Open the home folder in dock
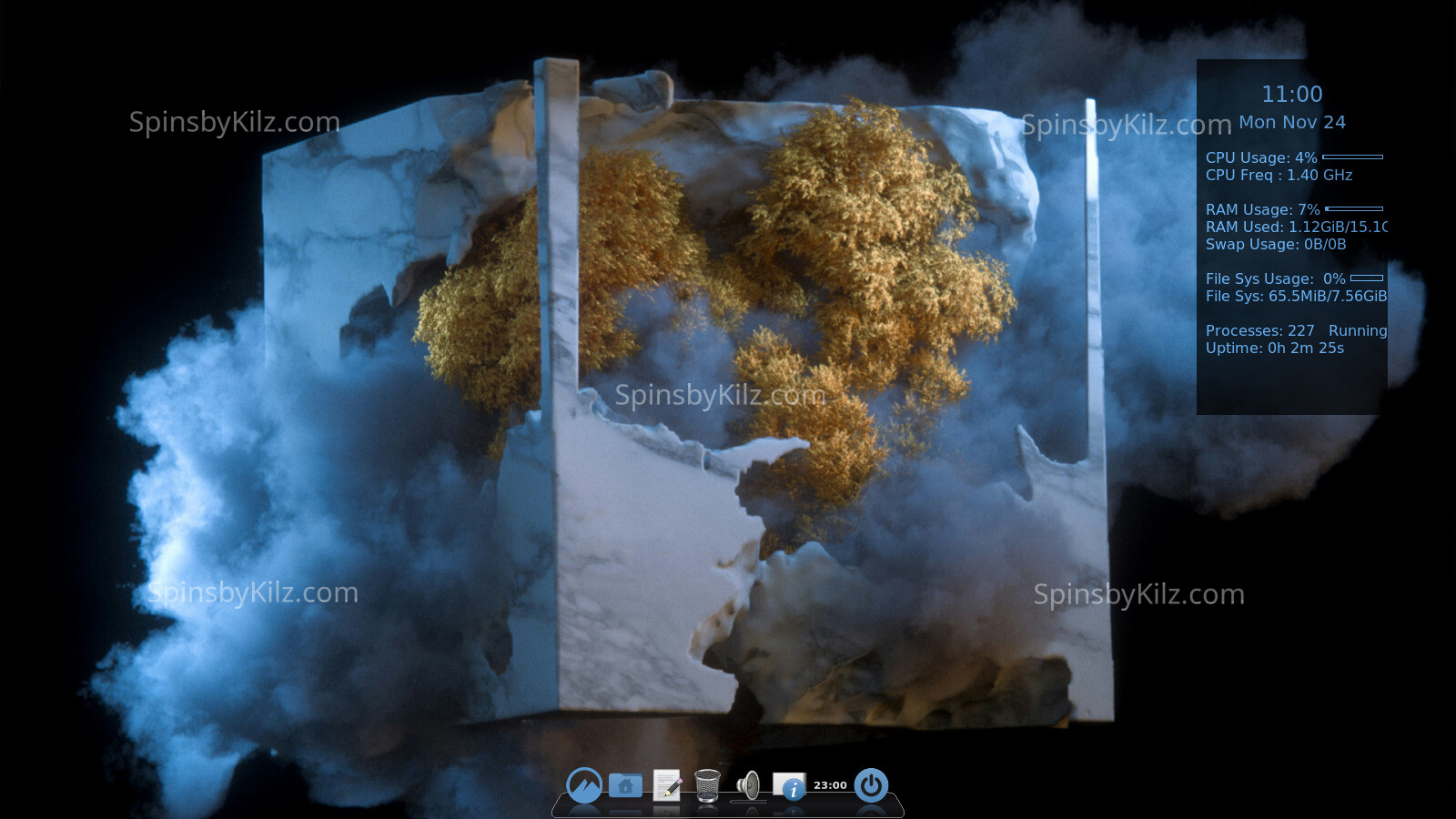Image resolution: width=1456 pixels, height=819 pixels. coord(625,784)
